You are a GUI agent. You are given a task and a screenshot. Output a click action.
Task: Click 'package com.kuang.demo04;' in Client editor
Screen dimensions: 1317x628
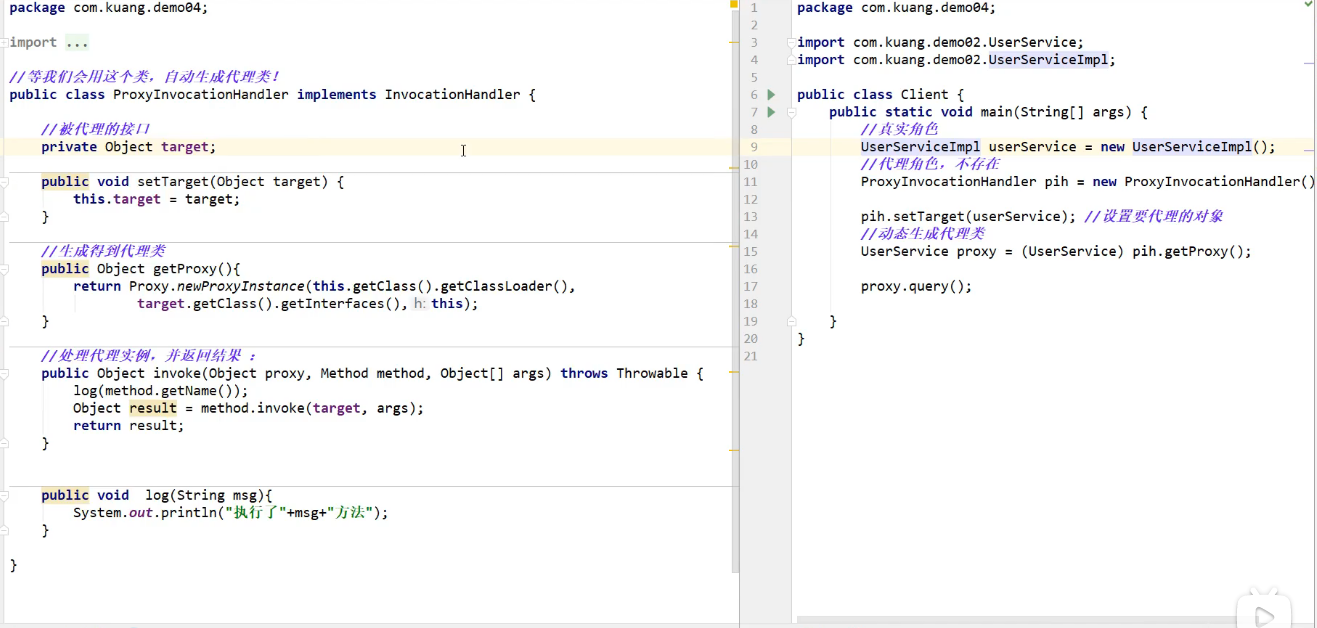pyautogui.click(x=897, y=8)
